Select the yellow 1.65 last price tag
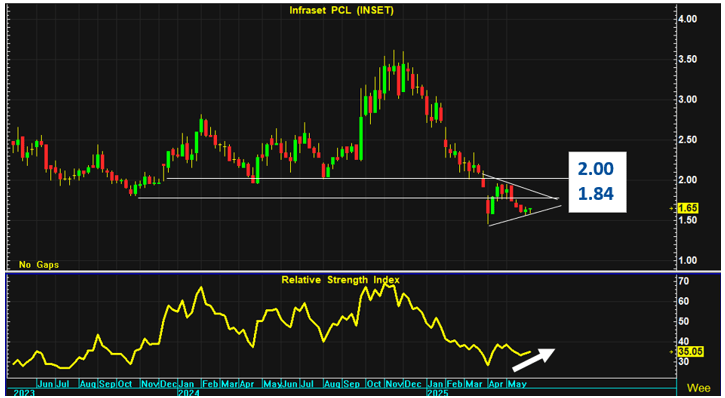The image size is (725, 398). [x=688, y=208]
